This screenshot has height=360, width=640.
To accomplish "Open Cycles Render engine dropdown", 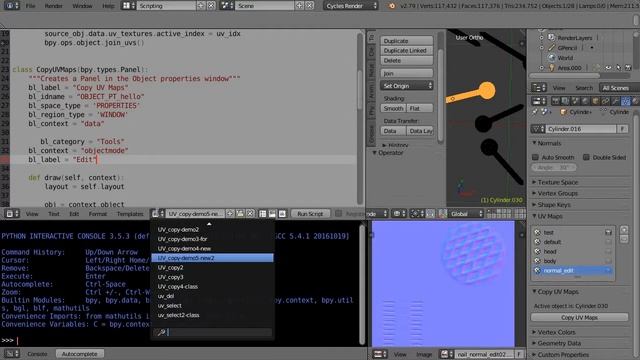I will point(351,6).
